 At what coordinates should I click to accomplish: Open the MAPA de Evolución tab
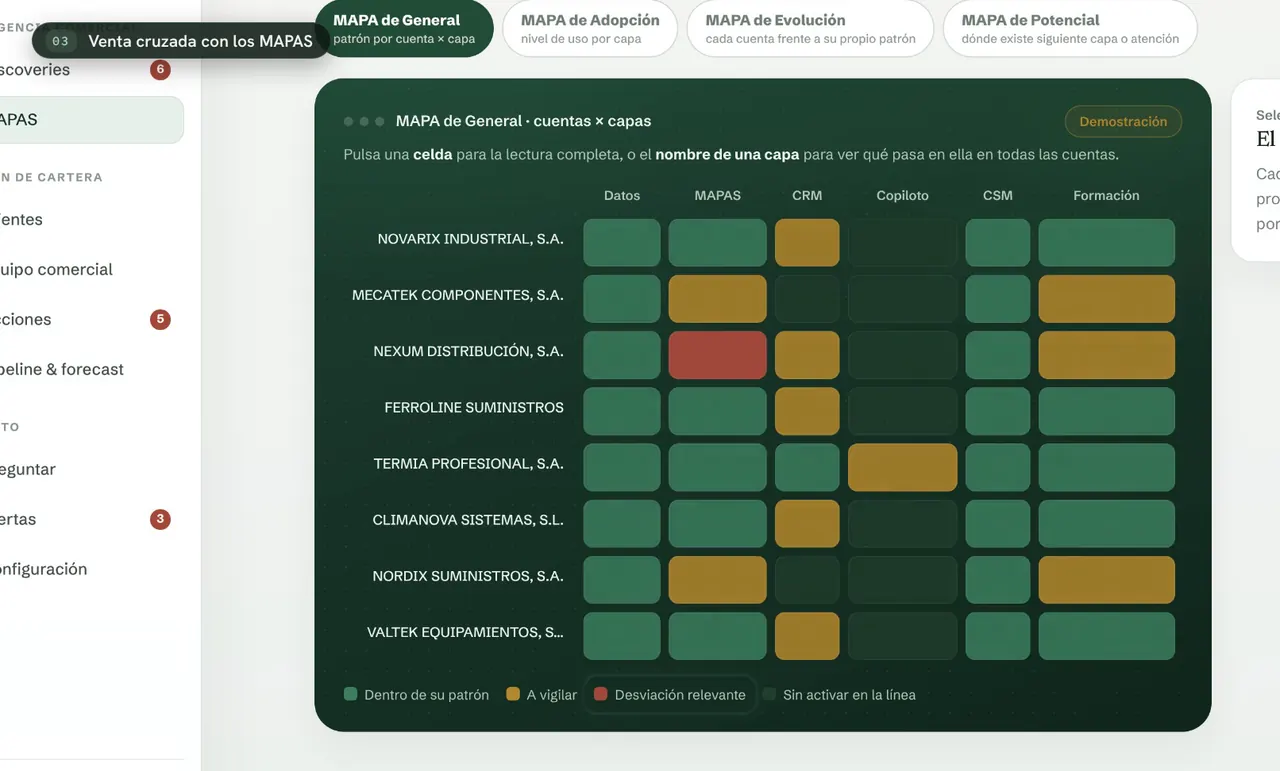[x=810, y=29]
